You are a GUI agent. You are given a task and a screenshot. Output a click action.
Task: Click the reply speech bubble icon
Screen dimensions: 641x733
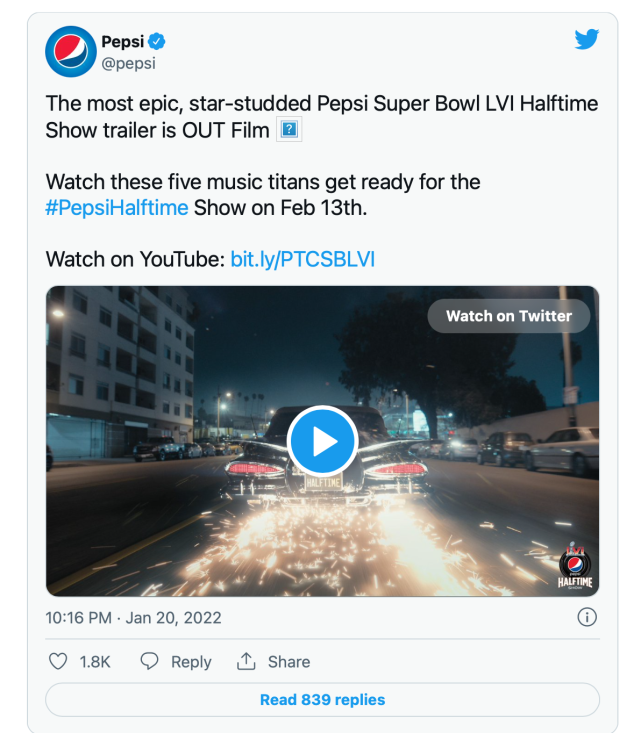149,662
